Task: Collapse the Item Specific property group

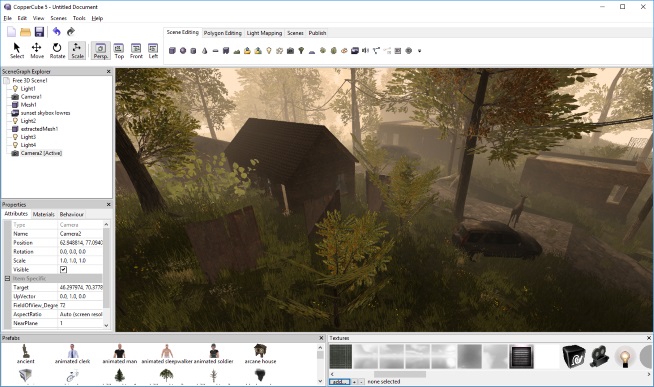Action: (8, 278)
